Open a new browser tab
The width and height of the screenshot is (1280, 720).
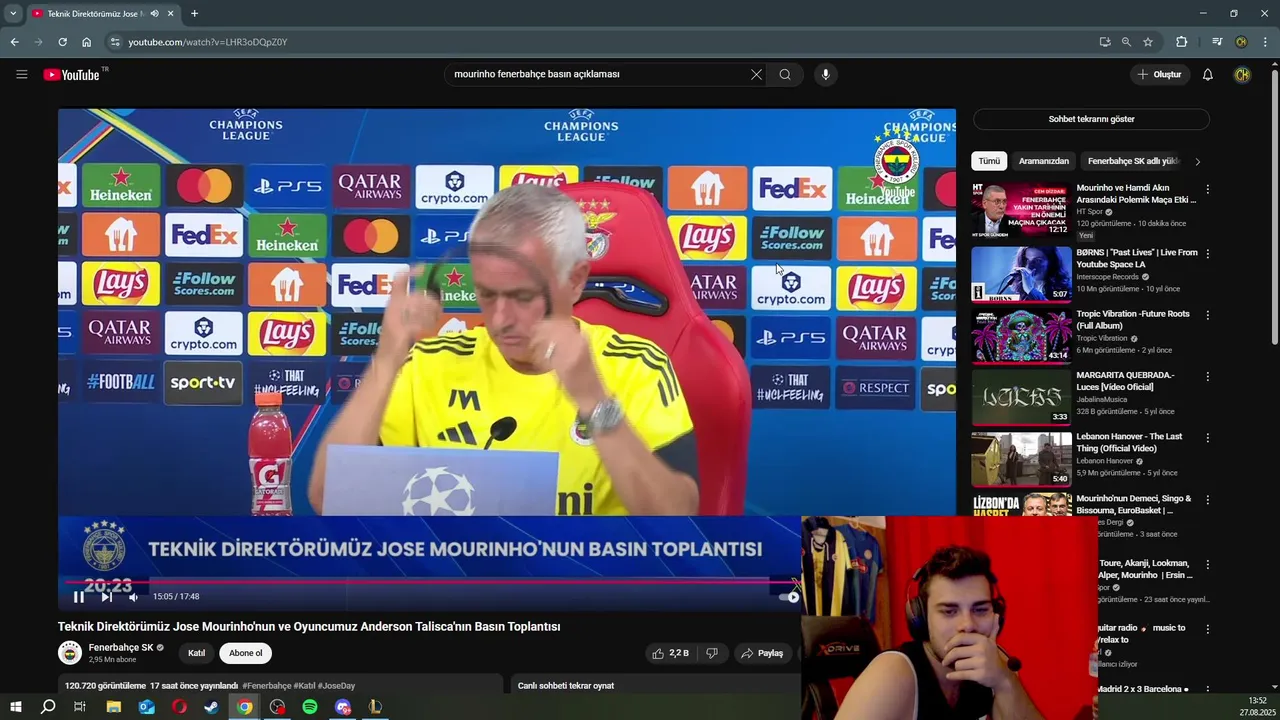(x=194, y=14)
